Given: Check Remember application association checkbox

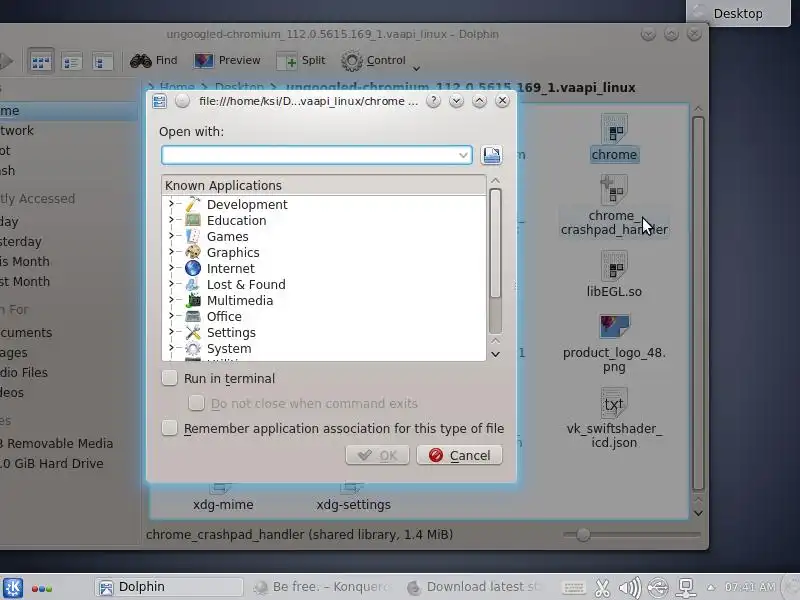Looking at the screenshot, I should (x=169, y=428).
